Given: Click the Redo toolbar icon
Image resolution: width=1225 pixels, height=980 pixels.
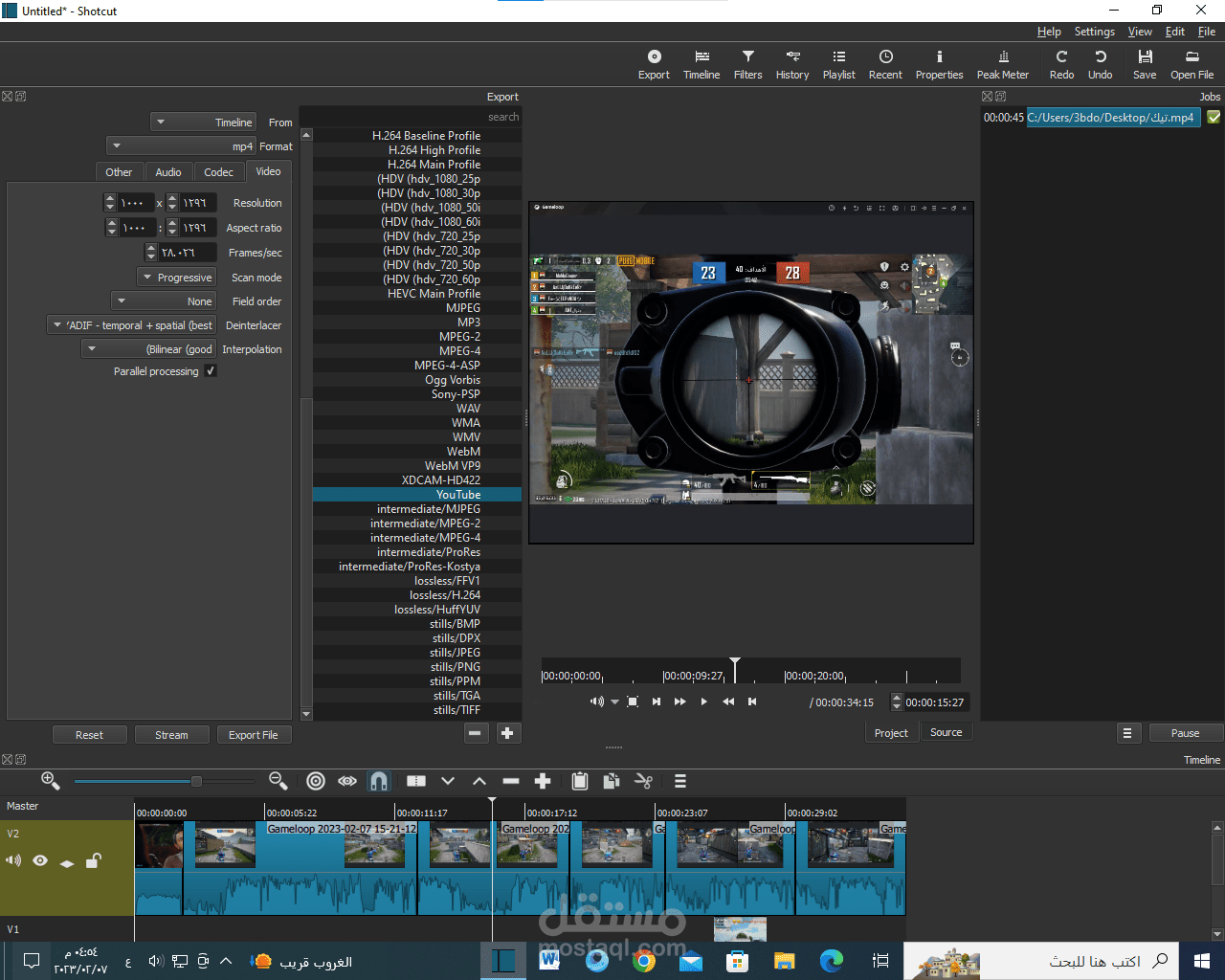Looking at the screenshot, I should coord(1061,64).
